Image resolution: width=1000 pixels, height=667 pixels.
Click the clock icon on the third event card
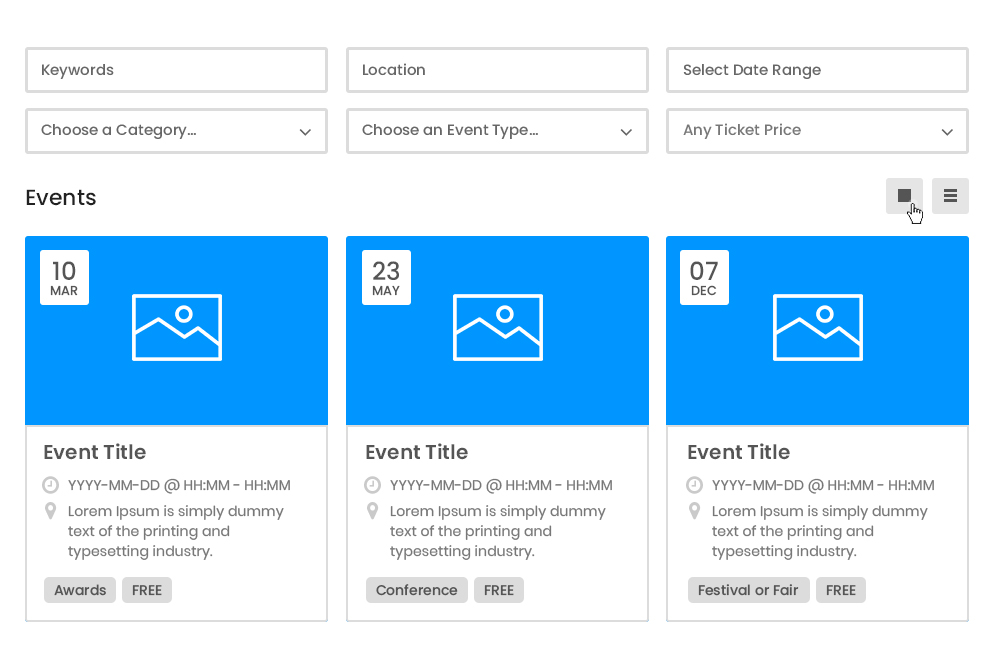coord(694,485)
